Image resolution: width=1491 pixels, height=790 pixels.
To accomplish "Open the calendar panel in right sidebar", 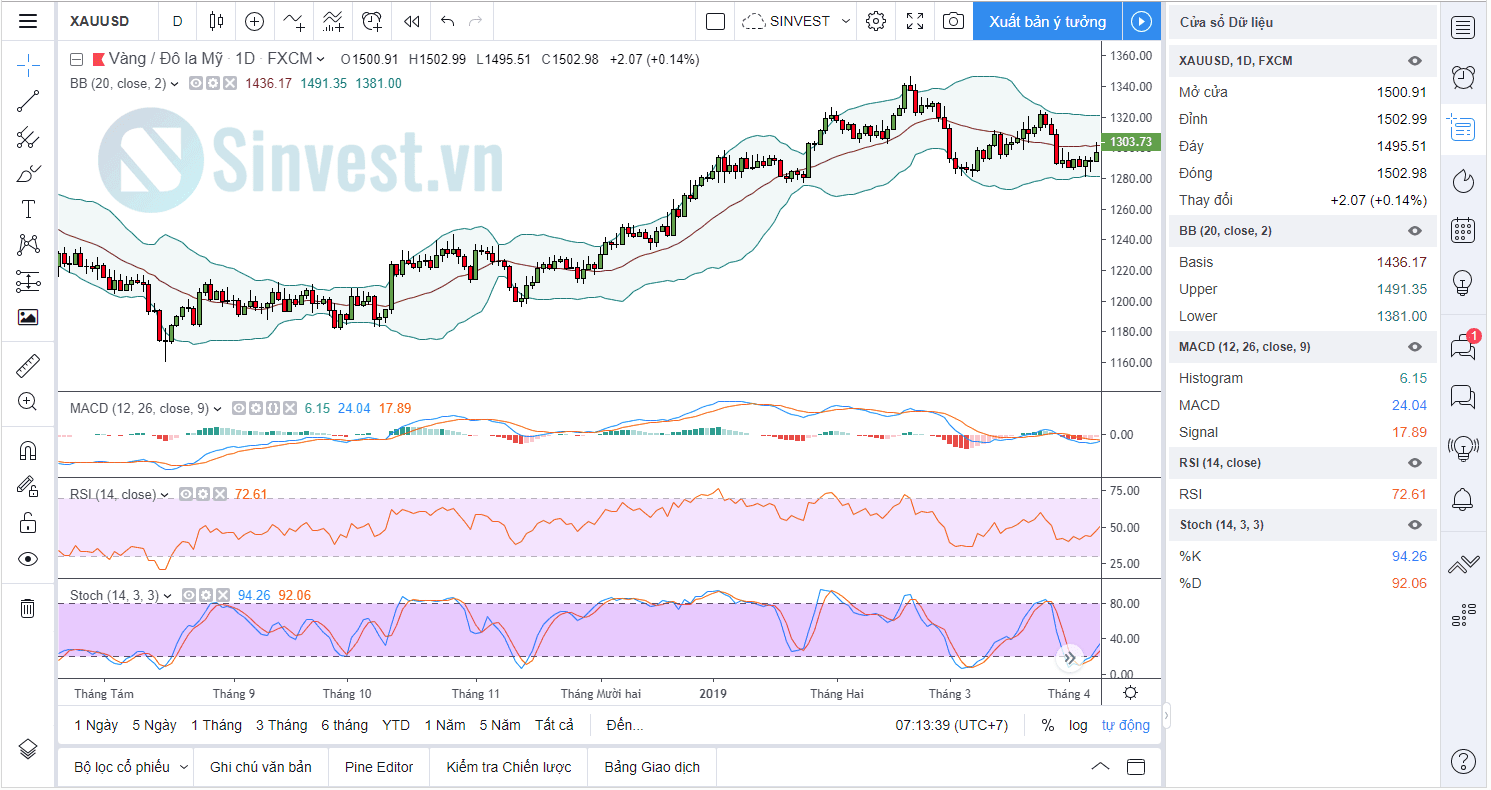I will 1463,230.
